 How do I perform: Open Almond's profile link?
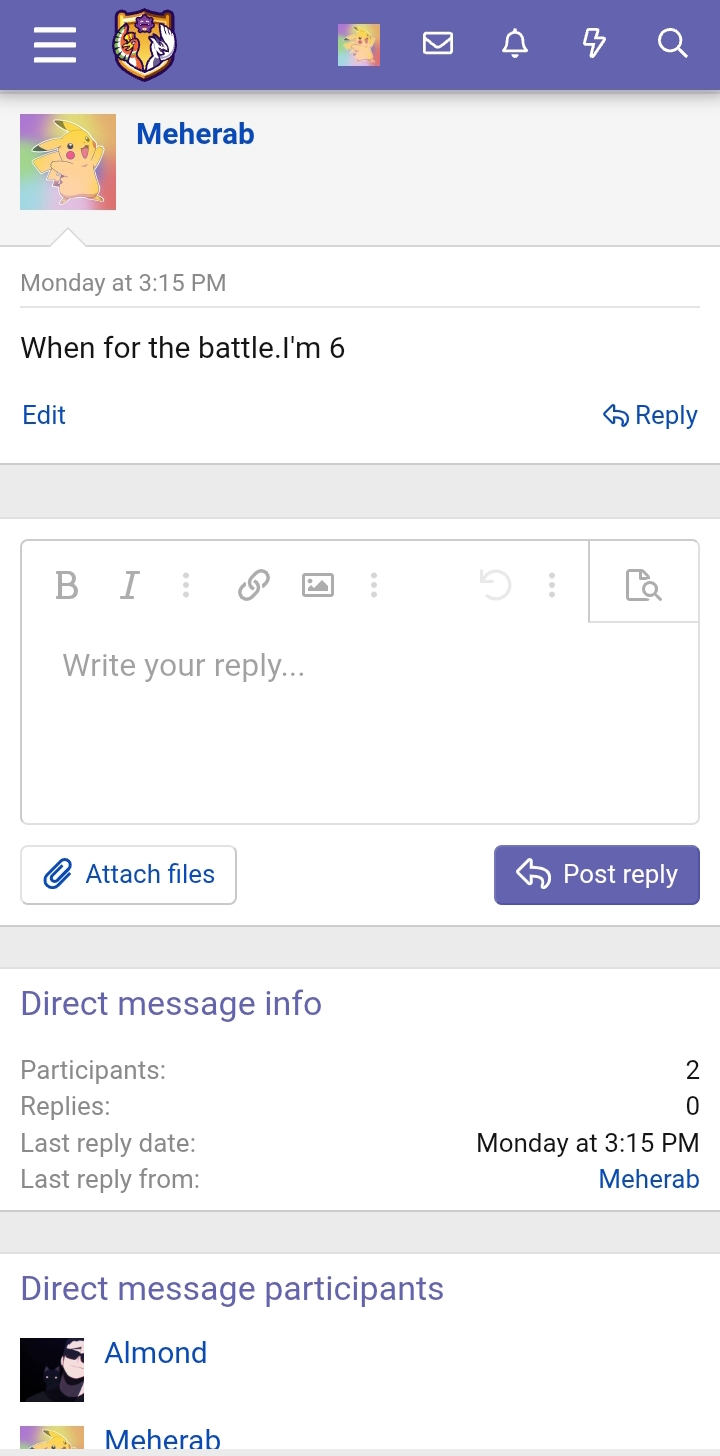[155, 1352]
